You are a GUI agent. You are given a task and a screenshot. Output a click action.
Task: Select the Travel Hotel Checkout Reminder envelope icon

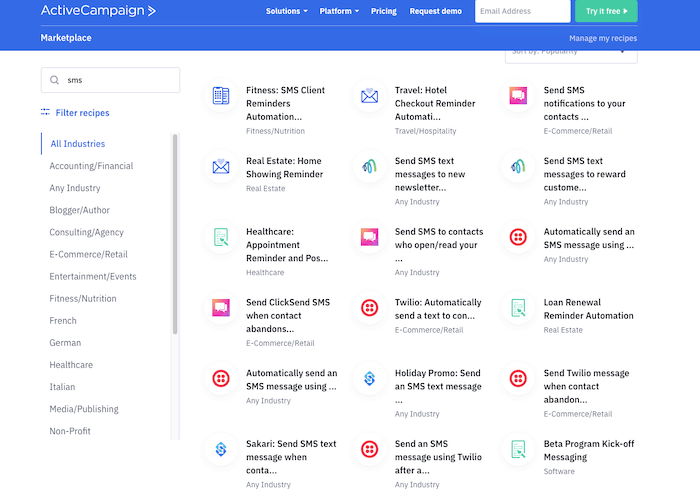pos(370,96)
